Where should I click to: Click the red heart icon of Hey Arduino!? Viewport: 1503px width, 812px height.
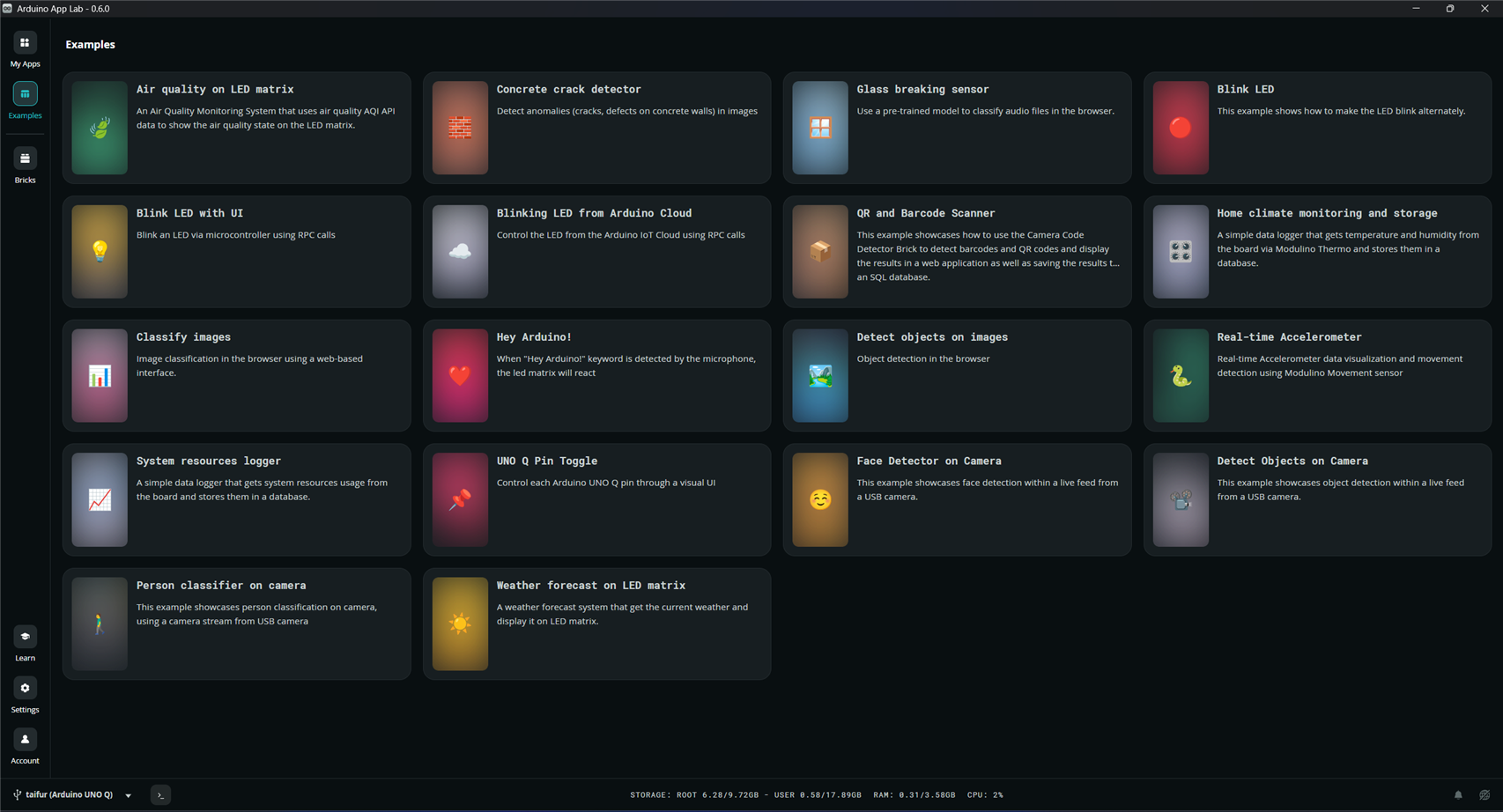click(x=460, y=376)
